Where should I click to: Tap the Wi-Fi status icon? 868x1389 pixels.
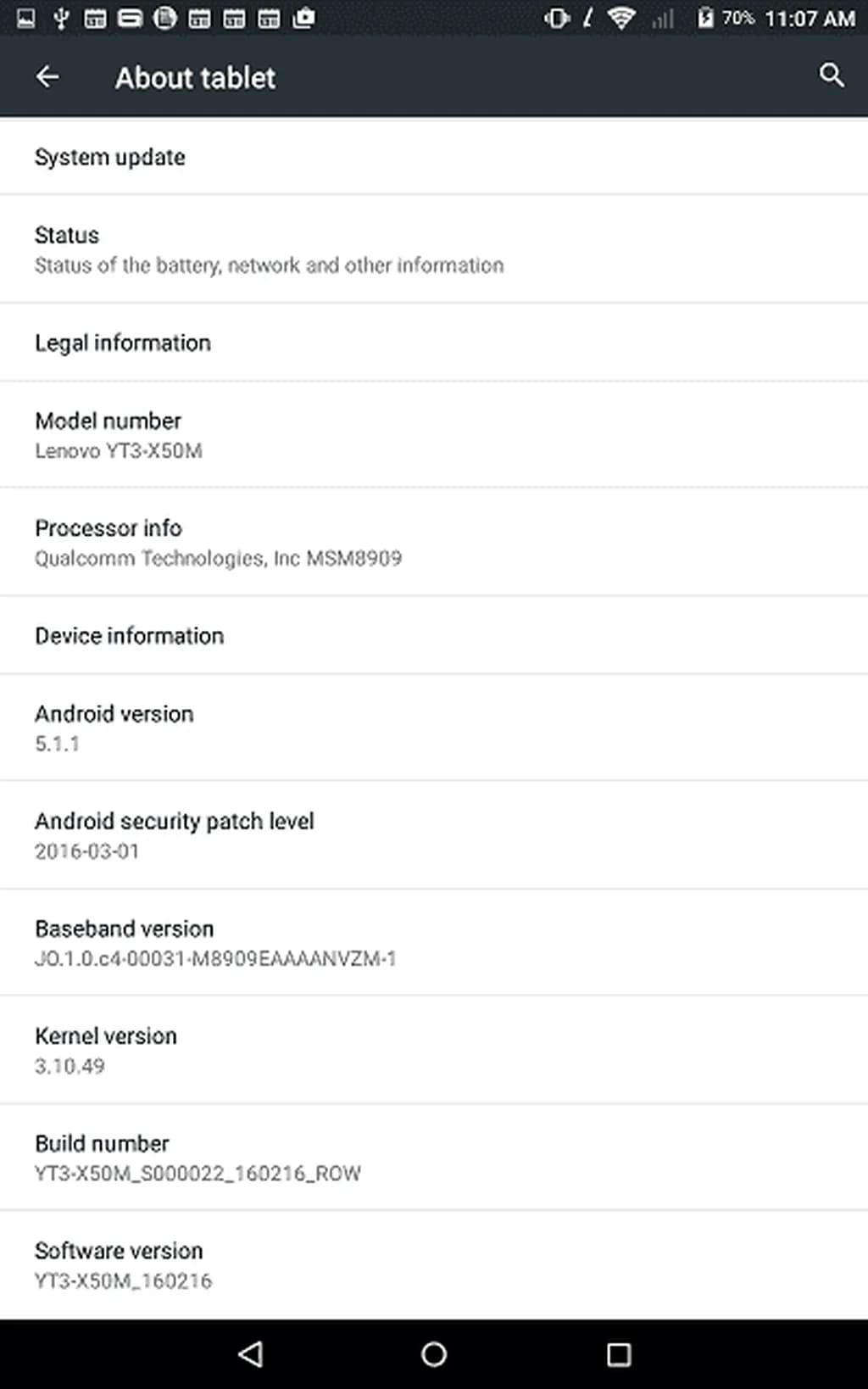coord(621,18)
